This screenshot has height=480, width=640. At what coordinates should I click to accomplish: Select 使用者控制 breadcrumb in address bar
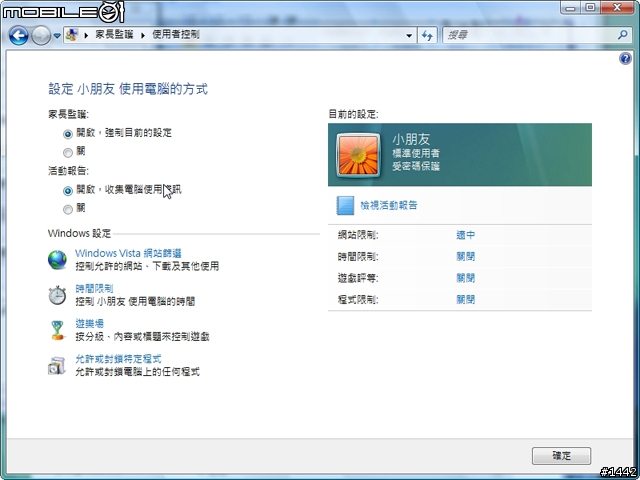tap(176, 35)
